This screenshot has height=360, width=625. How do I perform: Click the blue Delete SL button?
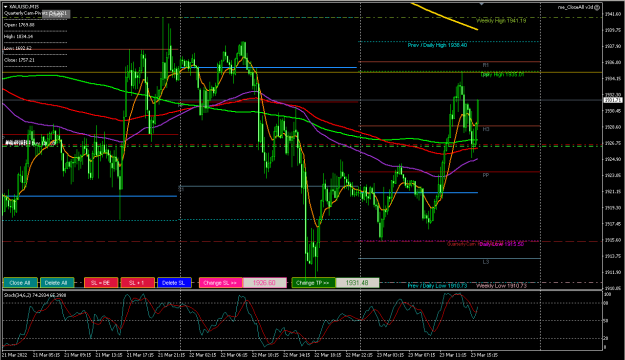(x=174, y=283)
